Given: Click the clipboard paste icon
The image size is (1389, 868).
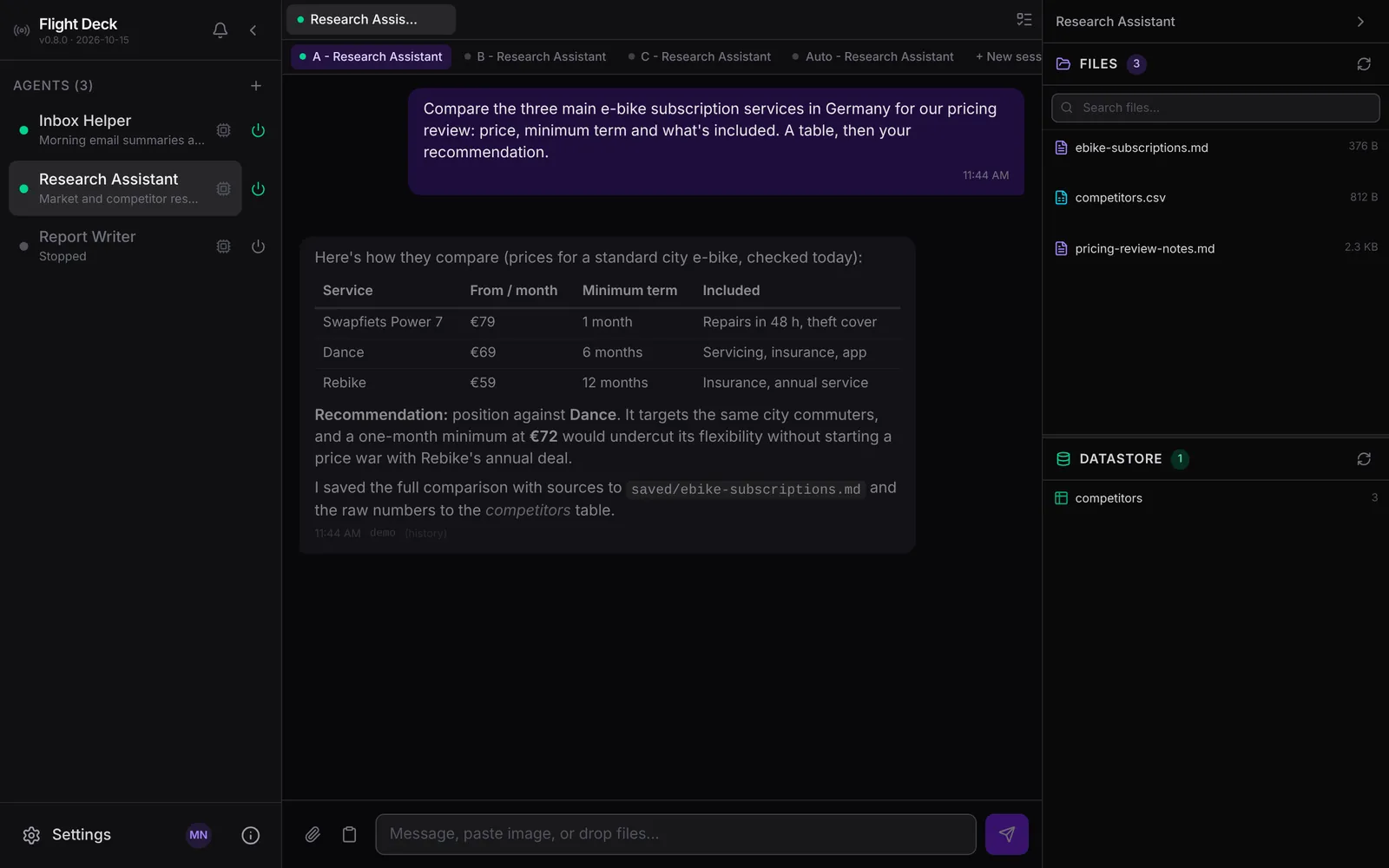Looking at the screenshot, I should pos(349,834).
